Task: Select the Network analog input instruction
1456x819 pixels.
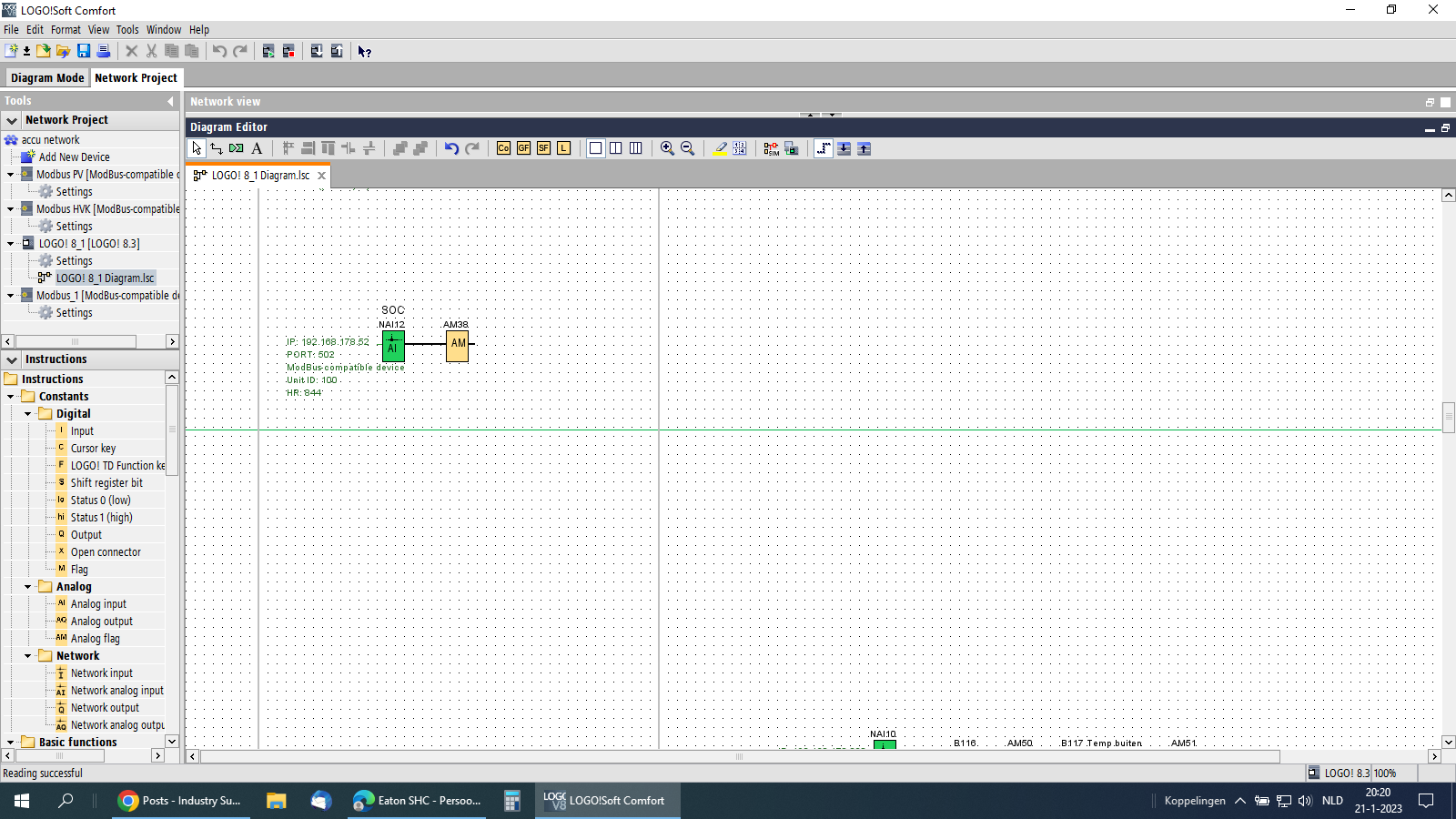Action: [x=117, y=691]
